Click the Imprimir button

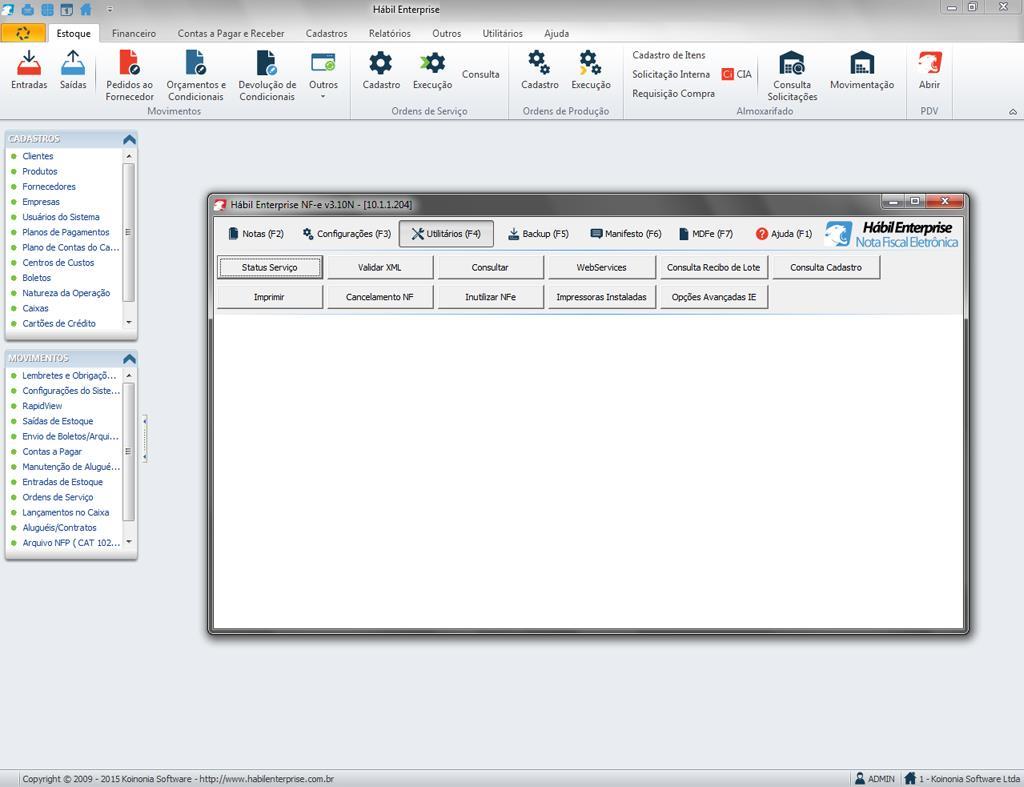click(270, 297)
